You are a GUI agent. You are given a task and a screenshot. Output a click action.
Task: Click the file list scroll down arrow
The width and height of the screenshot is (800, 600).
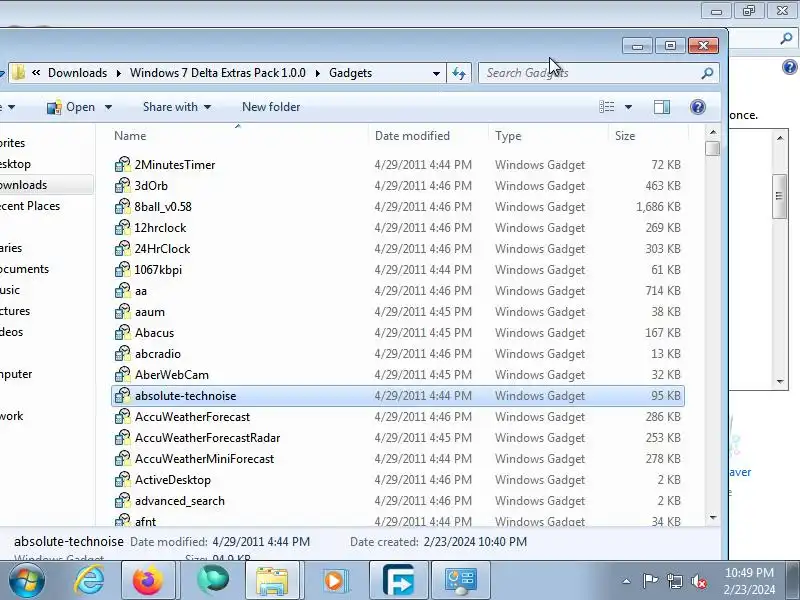click(x=713, y=518)
